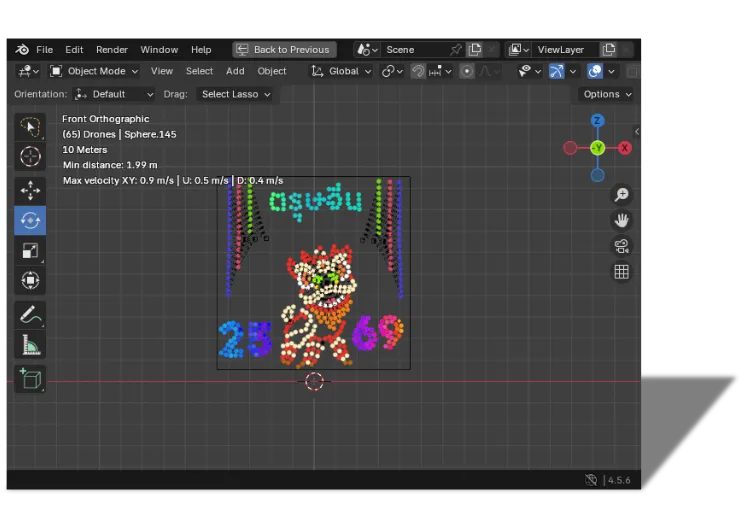The width and height of the screenshot is (743, 528).
Task: Click the 'Min distance: 1.99 m' text
Action: click(110, 165)
